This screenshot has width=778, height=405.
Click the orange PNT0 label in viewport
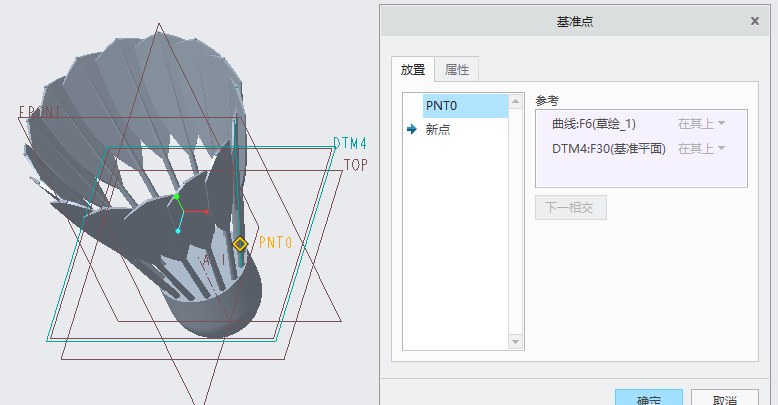pyautogui.click(x=276, y=243)
